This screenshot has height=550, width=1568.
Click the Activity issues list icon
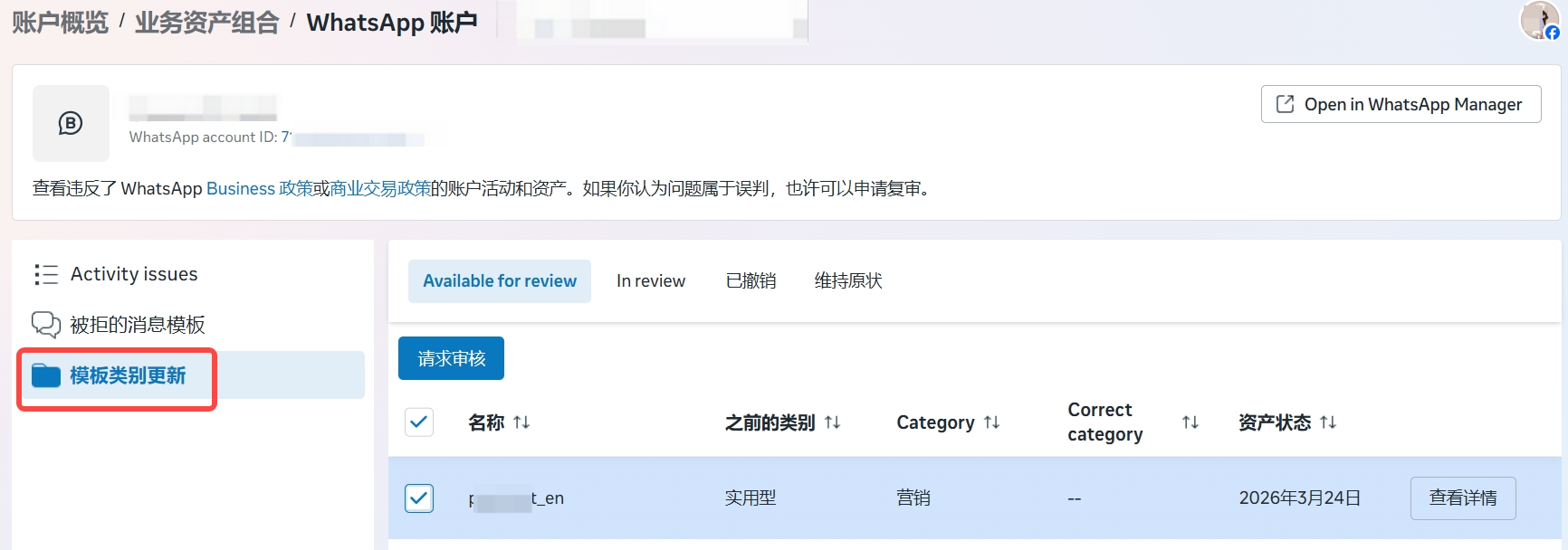click(45, 274)
